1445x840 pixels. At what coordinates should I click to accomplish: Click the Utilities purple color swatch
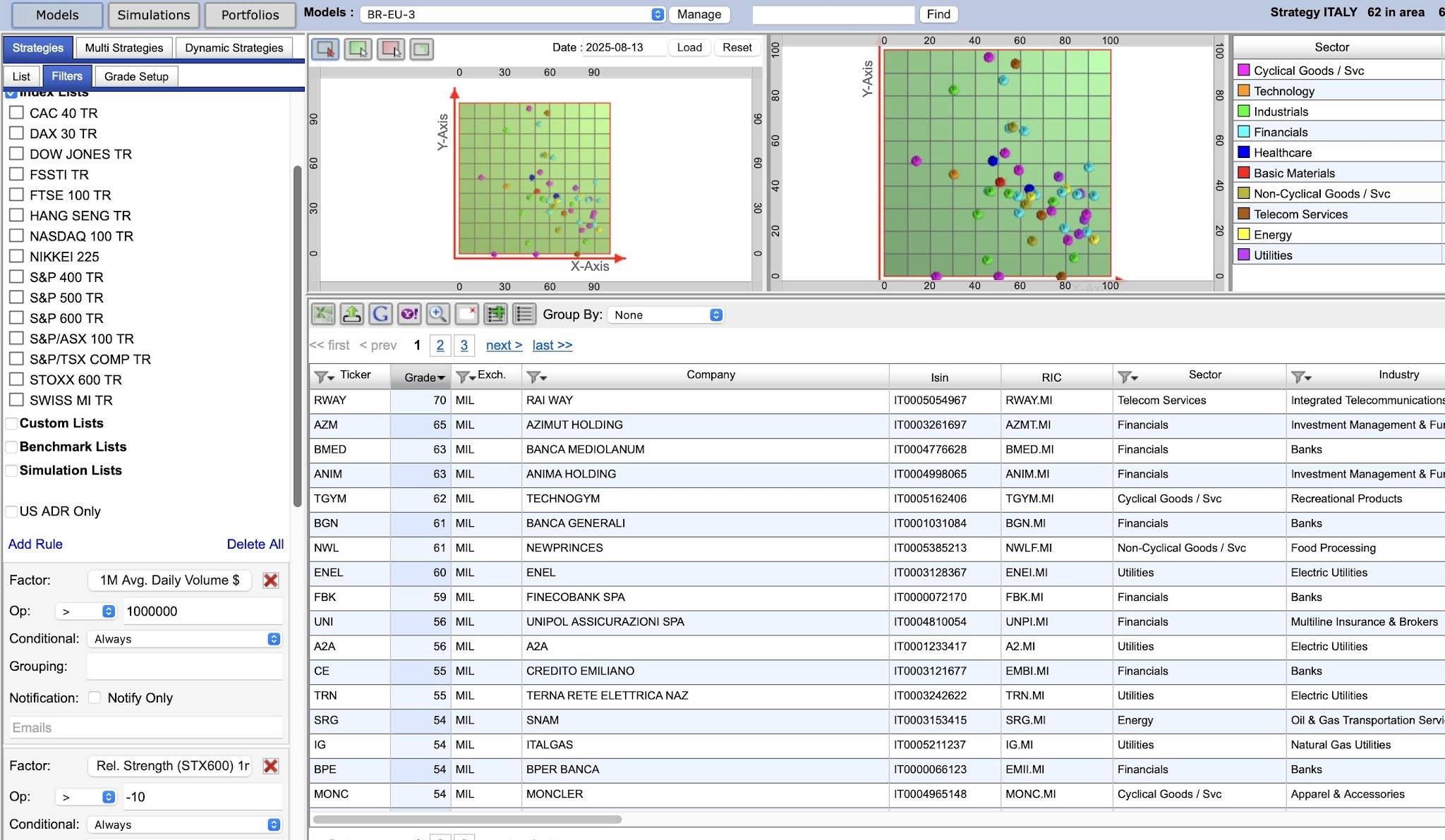point(1243,255)
